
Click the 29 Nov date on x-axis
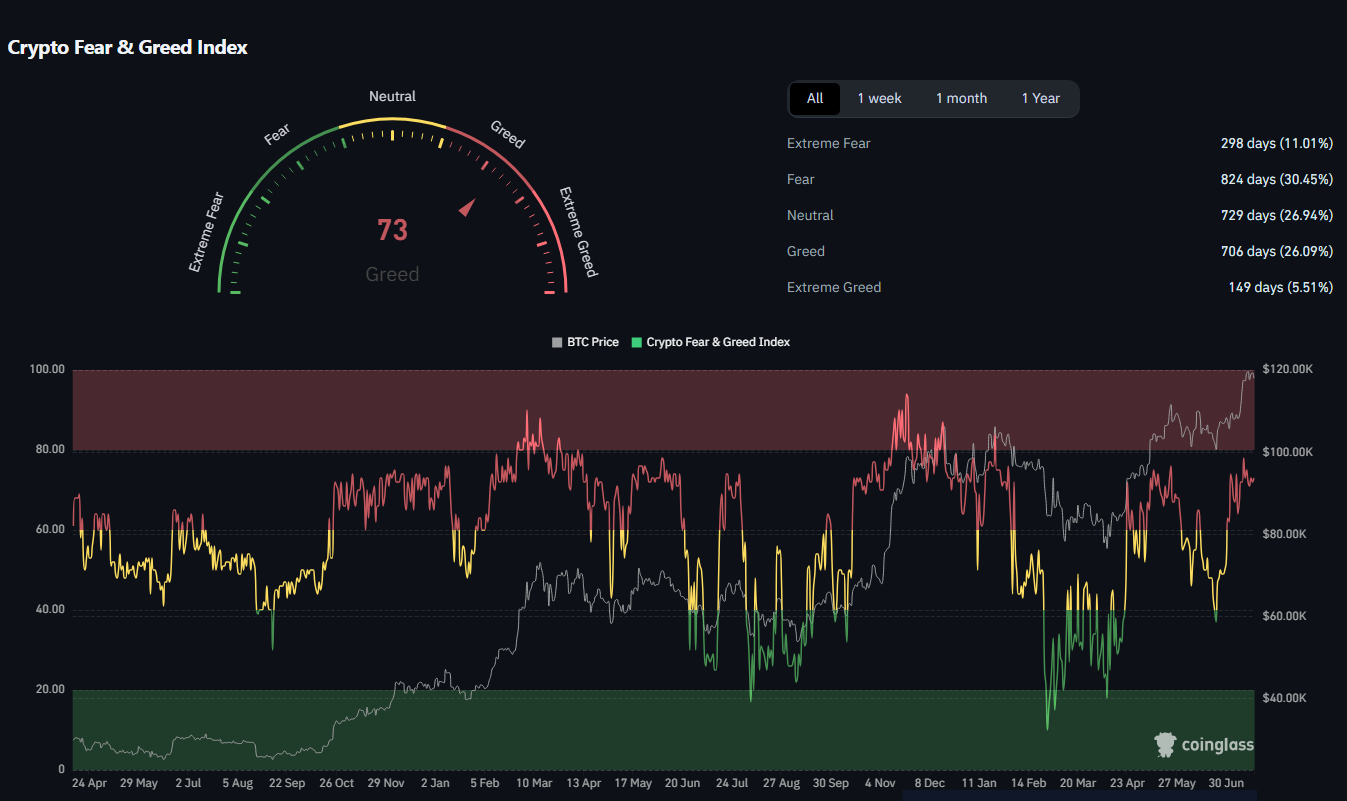tap(386, 783)
